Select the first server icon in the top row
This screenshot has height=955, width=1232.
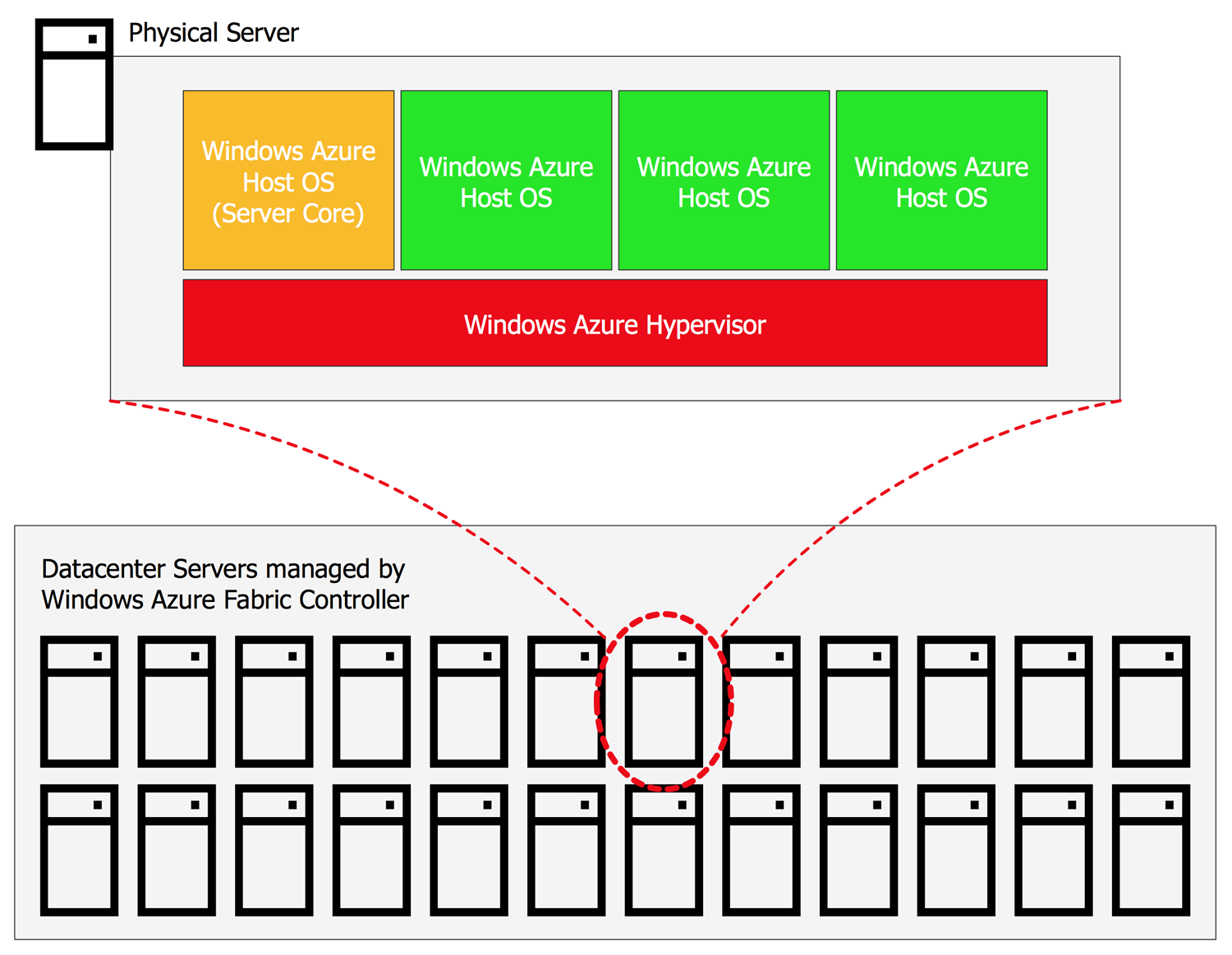pyautogui.click(x=79, y=701)
